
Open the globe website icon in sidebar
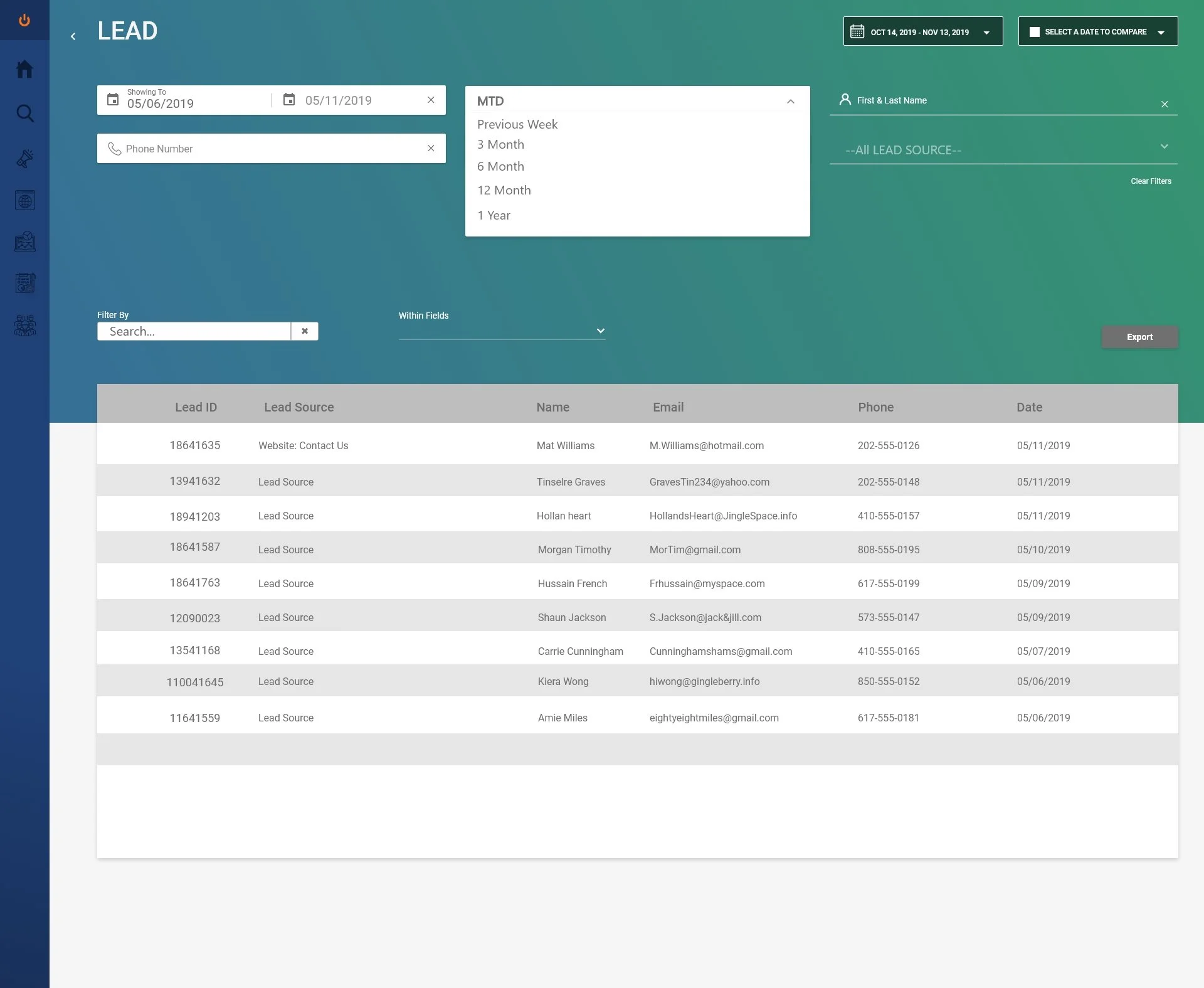(24, 201)
